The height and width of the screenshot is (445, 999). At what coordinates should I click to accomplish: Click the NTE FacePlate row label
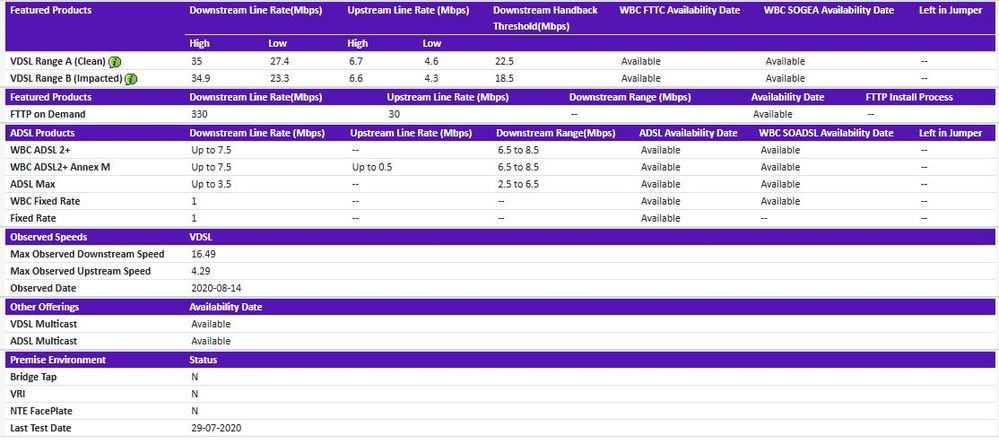pos(41,411)
